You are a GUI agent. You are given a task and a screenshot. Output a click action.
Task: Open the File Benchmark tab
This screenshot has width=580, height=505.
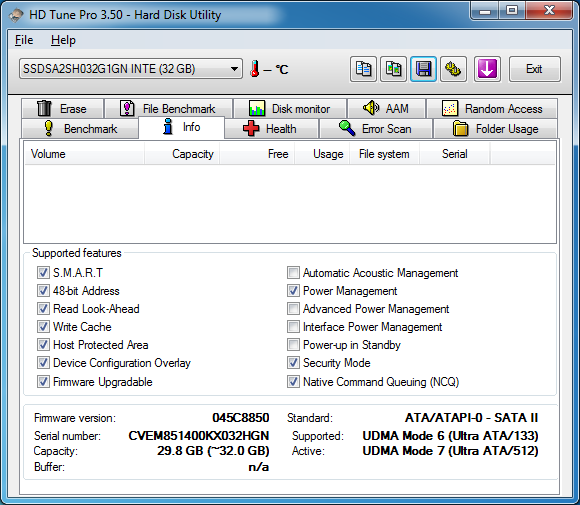tap(169, 109)
